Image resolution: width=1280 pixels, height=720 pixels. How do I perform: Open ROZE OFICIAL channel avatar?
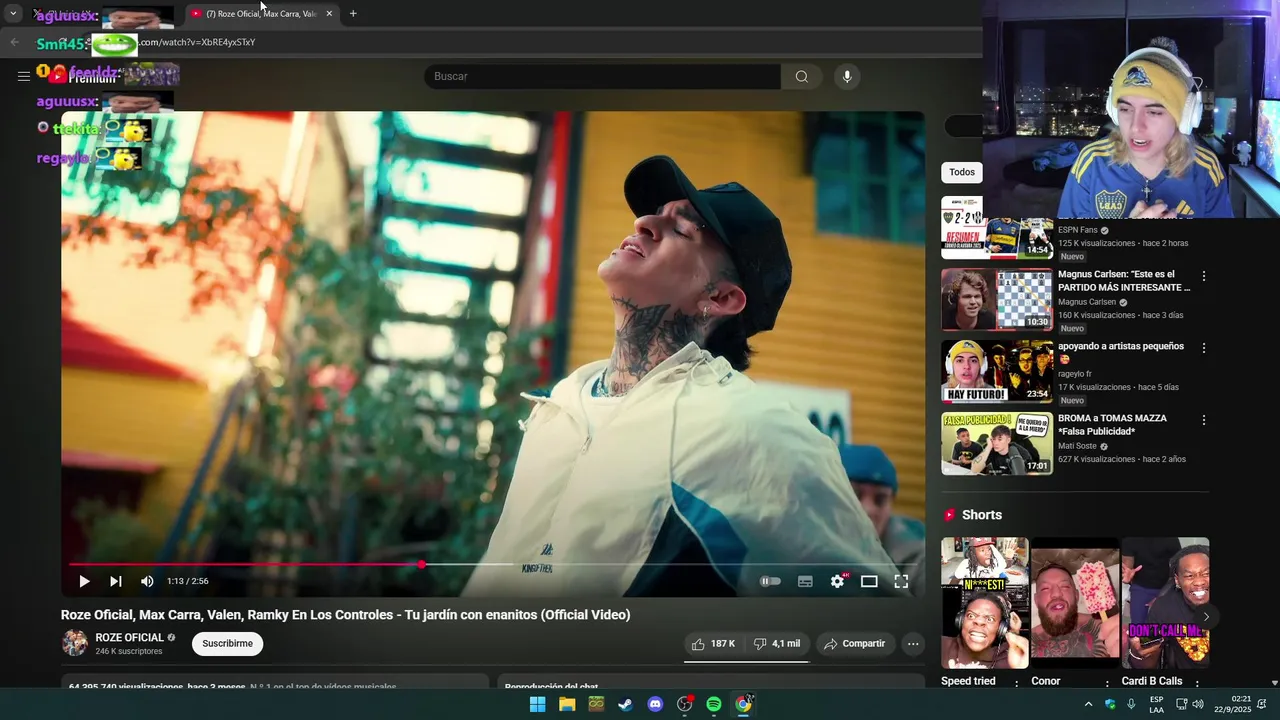tap(75, 643)
